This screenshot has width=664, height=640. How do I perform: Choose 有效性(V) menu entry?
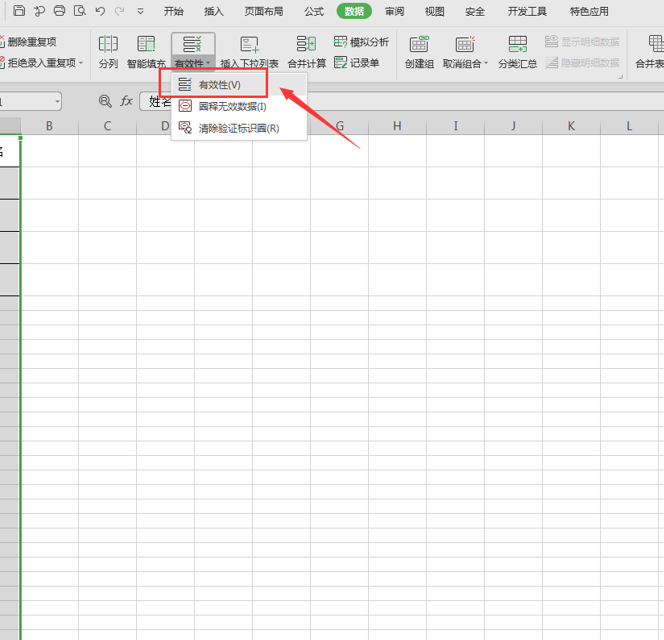tap(239, 85)
